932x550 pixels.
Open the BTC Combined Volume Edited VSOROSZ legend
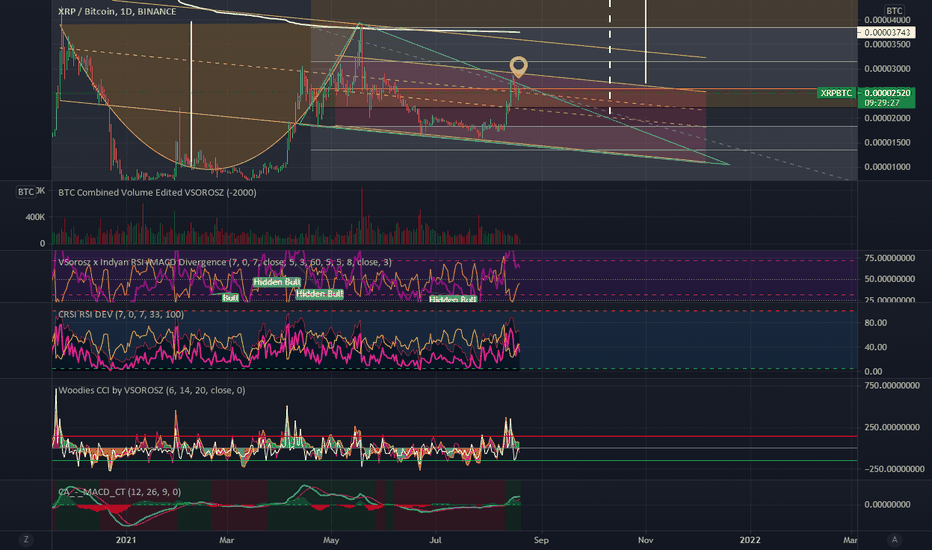[x=158, y=193]
